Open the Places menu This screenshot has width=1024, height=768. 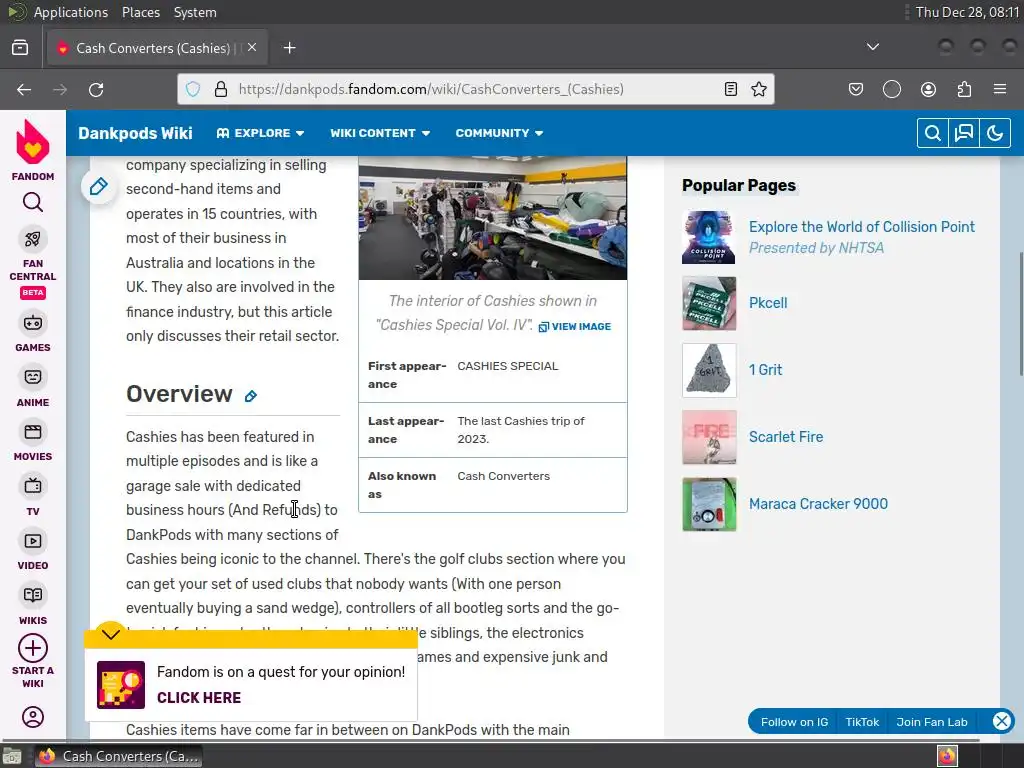[x=141, y=12]
